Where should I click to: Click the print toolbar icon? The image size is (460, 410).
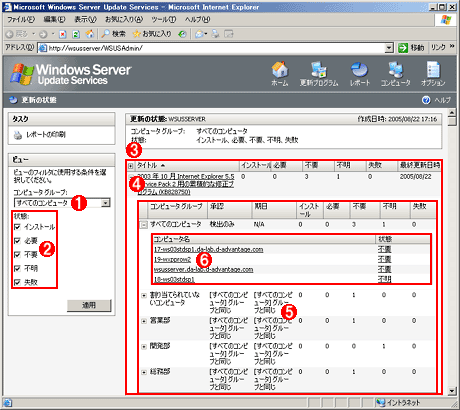(x=216, y=34)
